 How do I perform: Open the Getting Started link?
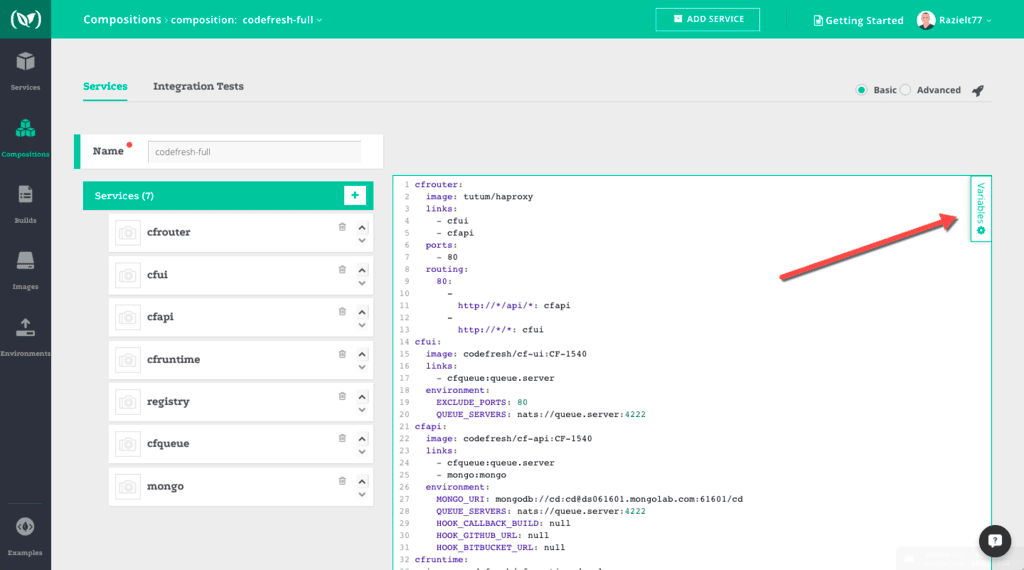(858, 20)
